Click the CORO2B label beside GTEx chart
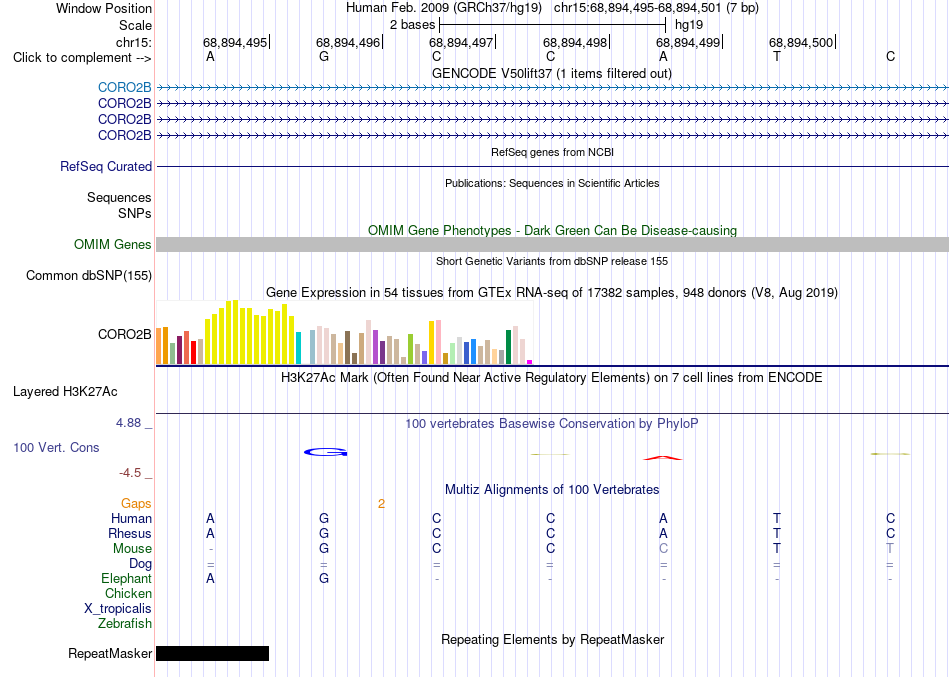The height and width of the screenshot is (677, 950). (124, 335)
